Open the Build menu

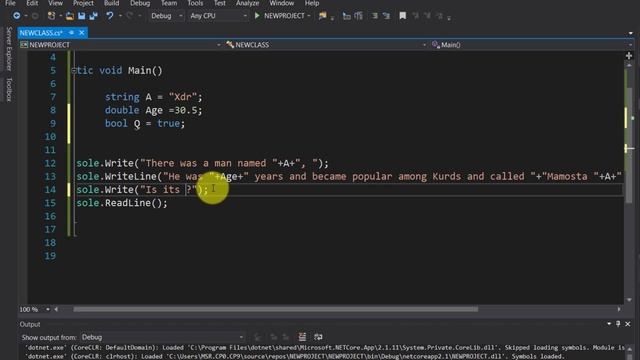[x=111, y=3]
